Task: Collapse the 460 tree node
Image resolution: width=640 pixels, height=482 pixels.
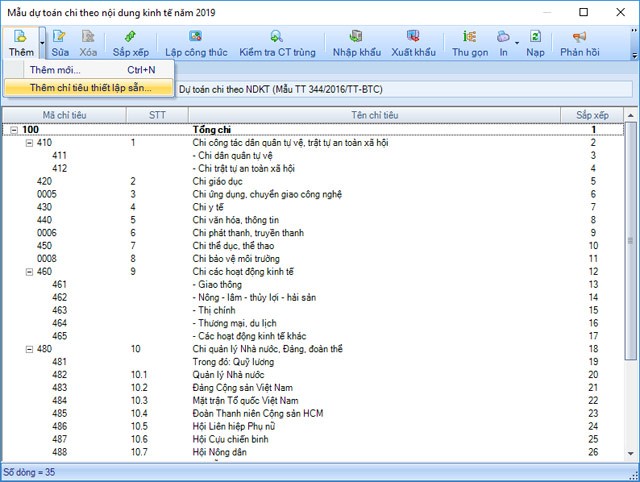Action: [29, 272]
